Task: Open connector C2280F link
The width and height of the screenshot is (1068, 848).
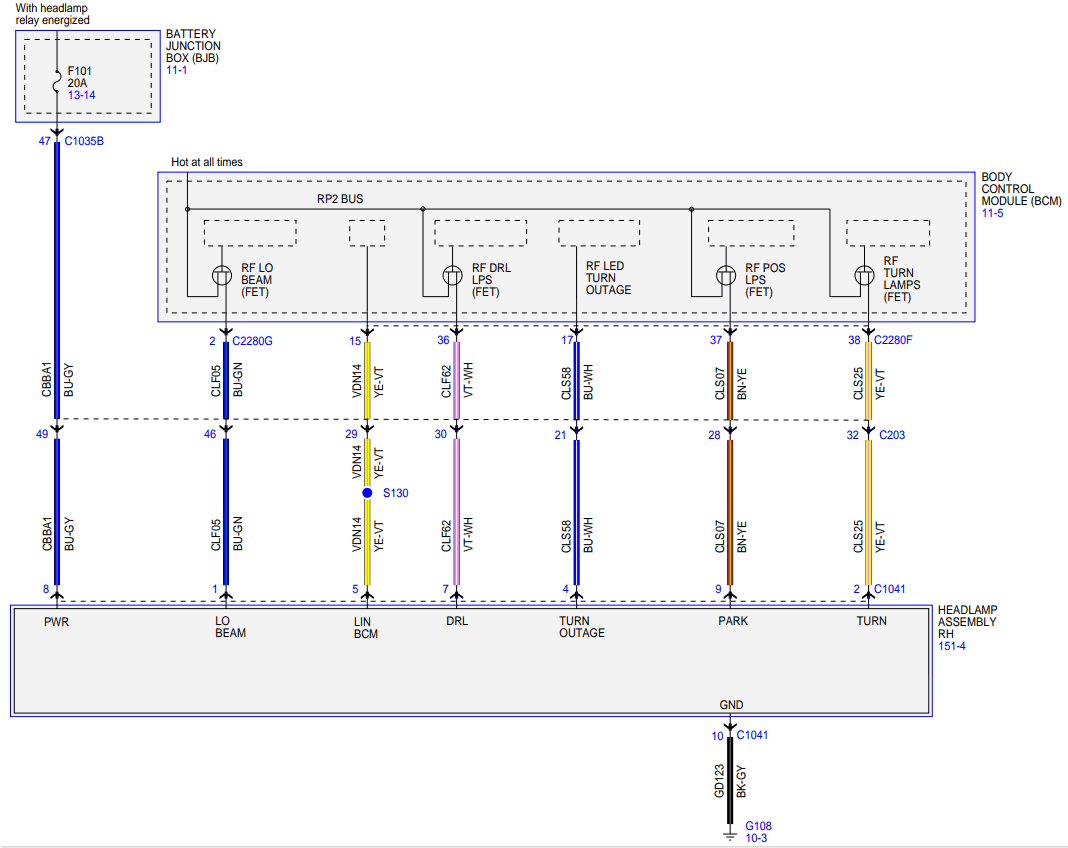Action: (893, 340)
